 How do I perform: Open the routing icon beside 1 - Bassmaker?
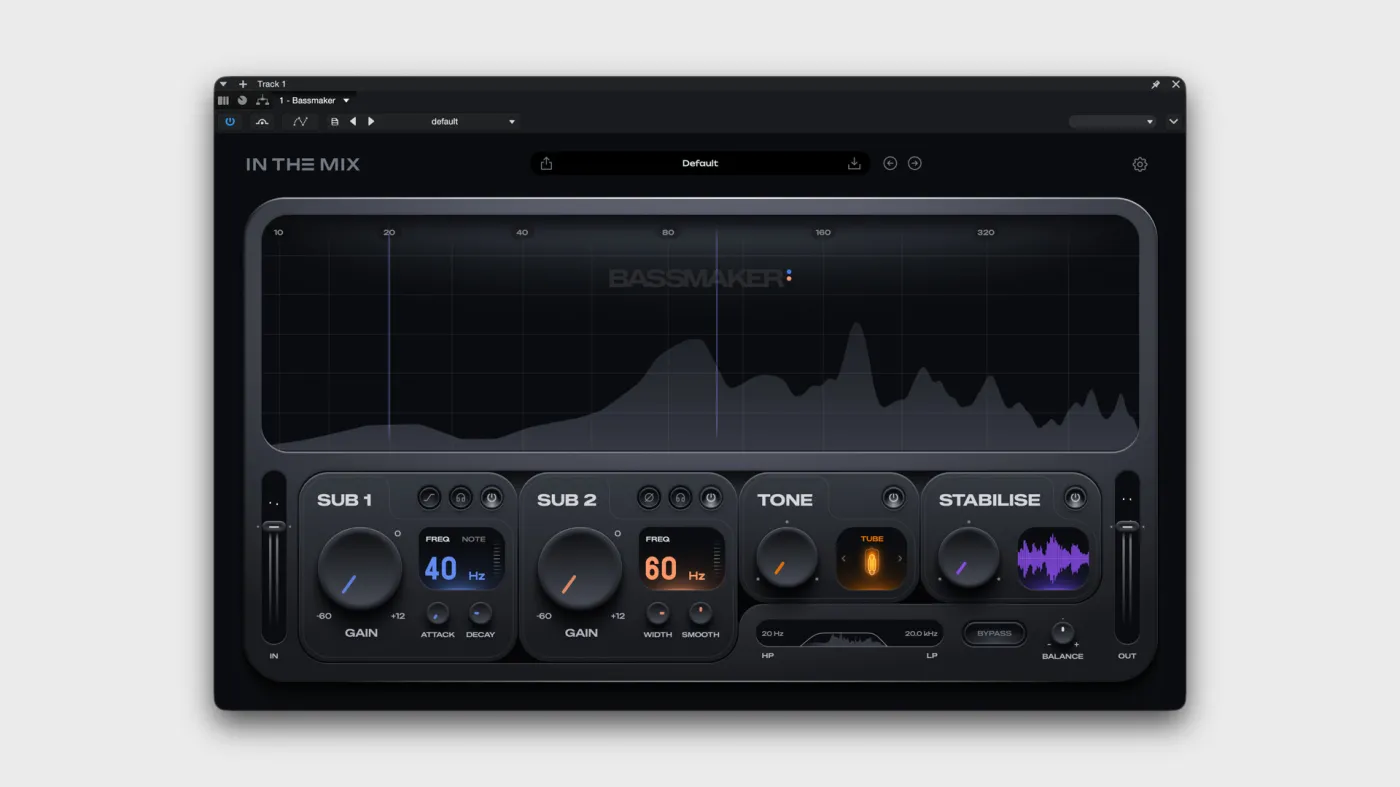[x=262, y=100]
